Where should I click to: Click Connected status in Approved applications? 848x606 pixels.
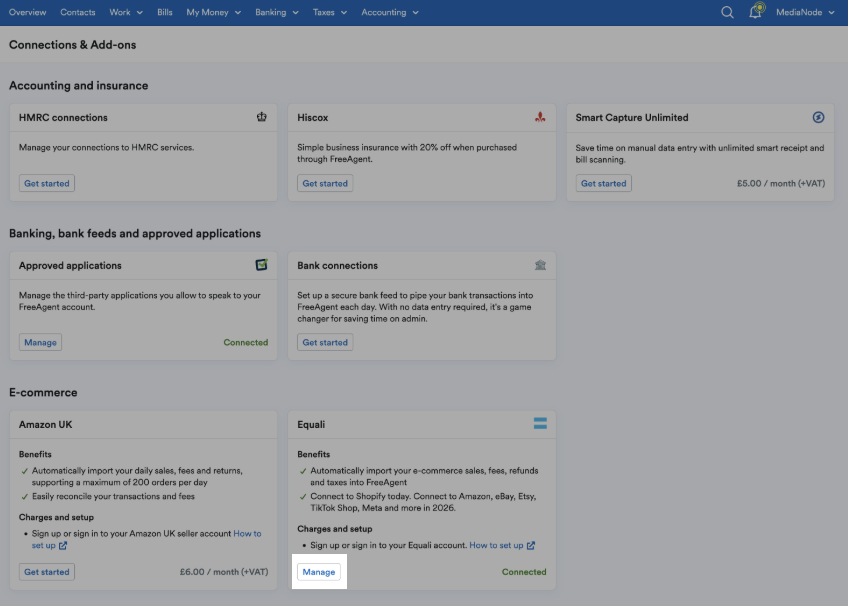click(246, 342)
